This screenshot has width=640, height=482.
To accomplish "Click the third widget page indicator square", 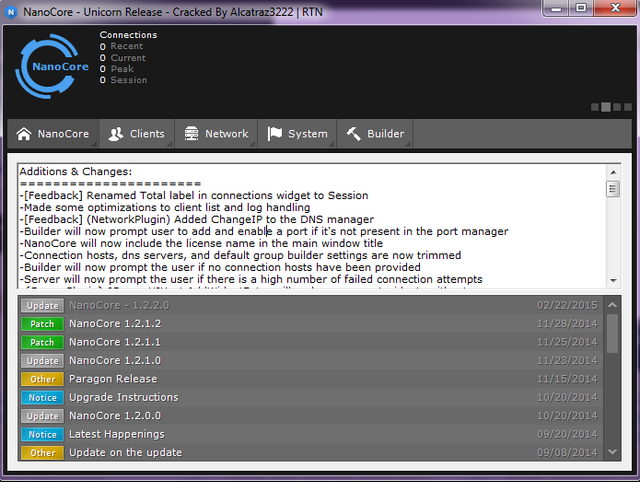I will 617,107.
